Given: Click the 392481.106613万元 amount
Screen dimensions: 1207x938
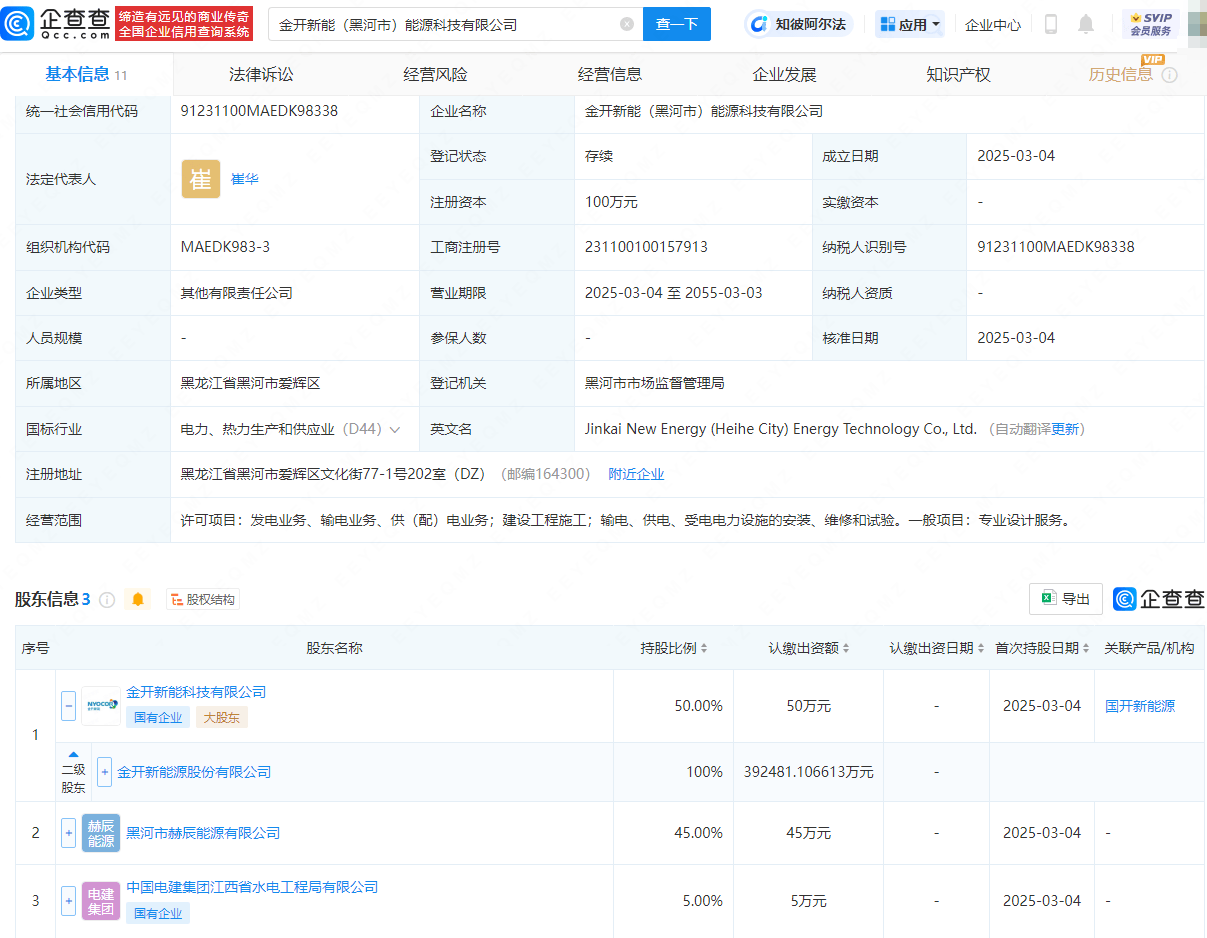Looking at the screenshot, I should click(809, 772).
